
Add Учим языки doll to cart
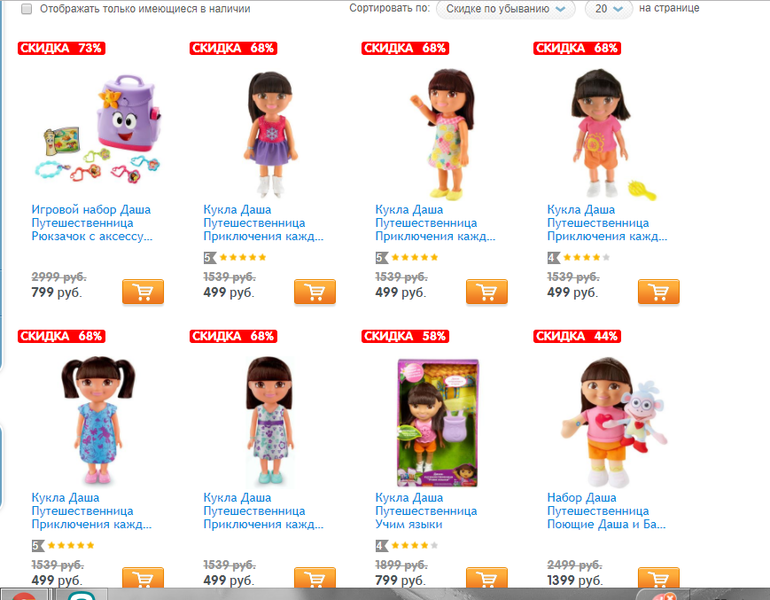[x=487, y=577]
